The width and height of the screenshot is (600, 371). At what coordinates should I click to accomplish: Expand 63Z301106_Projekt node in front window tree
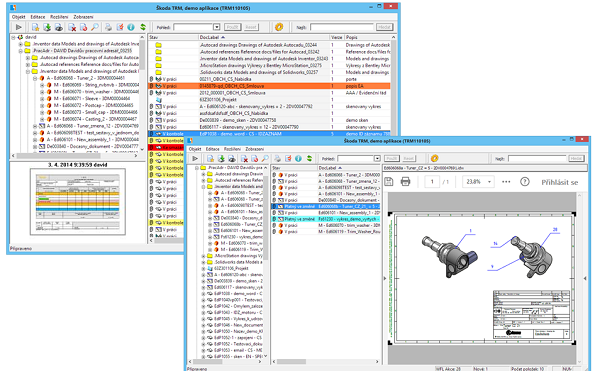204,268
